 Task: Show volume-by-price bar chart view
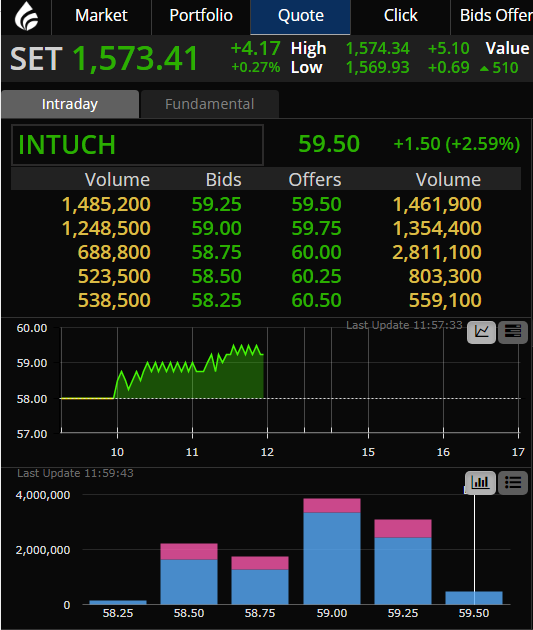480,482
